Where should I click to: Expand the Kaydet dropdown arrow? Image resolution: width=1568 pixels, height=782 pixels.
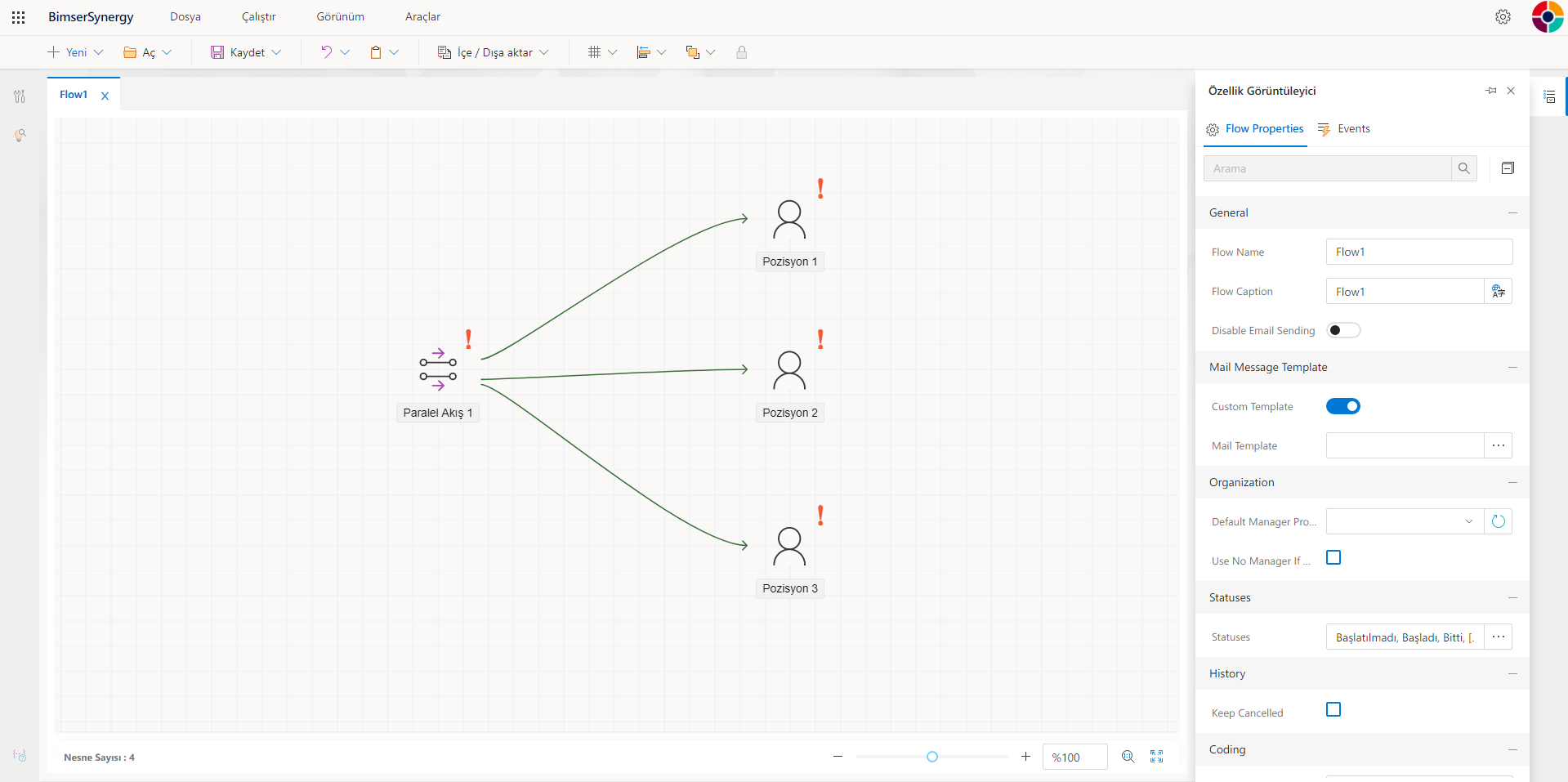[276, 52]
